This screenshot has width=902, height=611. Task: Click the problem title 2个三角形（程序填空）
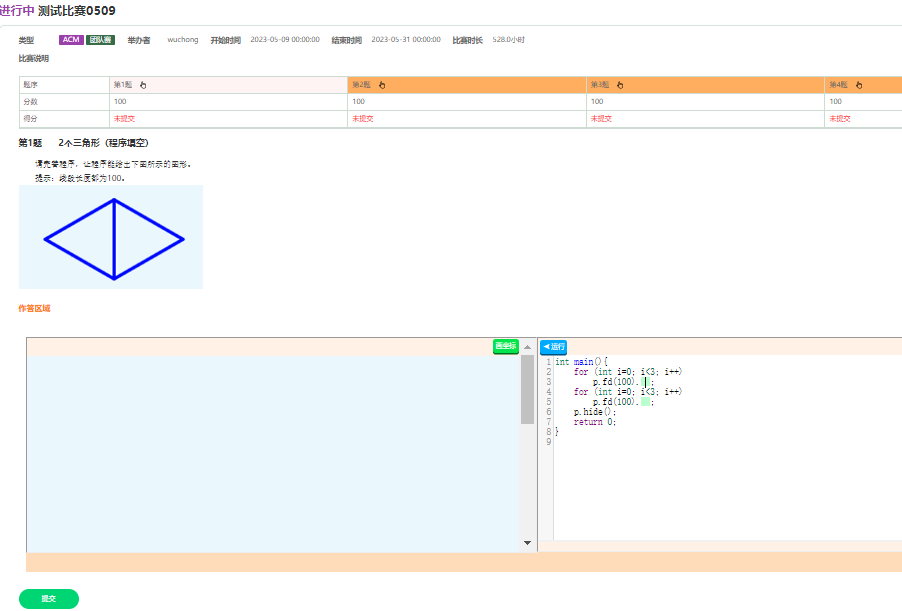pyautogui.click(x=104, y=143)
